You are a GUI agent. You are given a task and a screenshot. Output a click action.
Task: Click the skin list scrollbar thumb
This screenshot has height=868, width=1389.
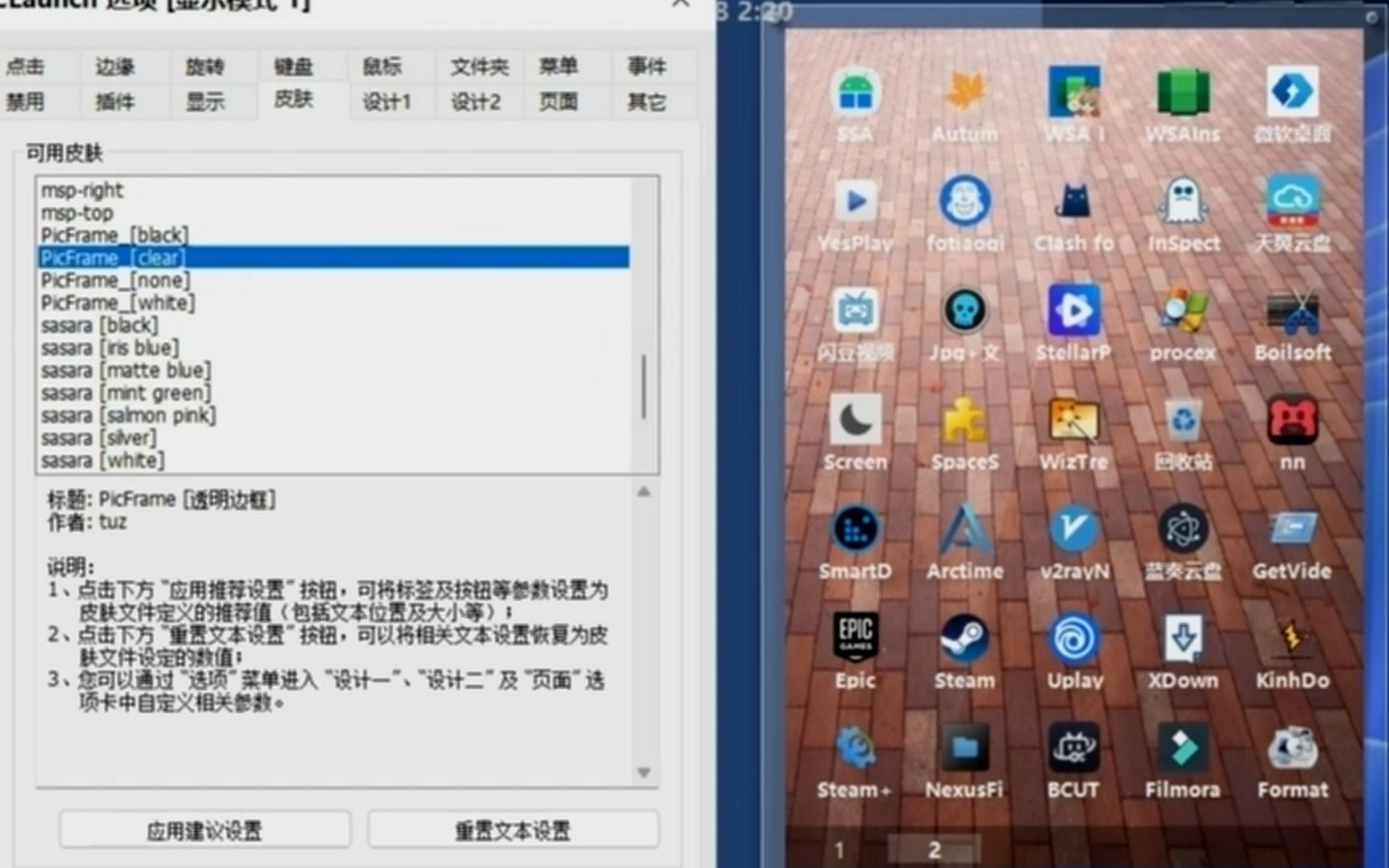pos(644,387)
